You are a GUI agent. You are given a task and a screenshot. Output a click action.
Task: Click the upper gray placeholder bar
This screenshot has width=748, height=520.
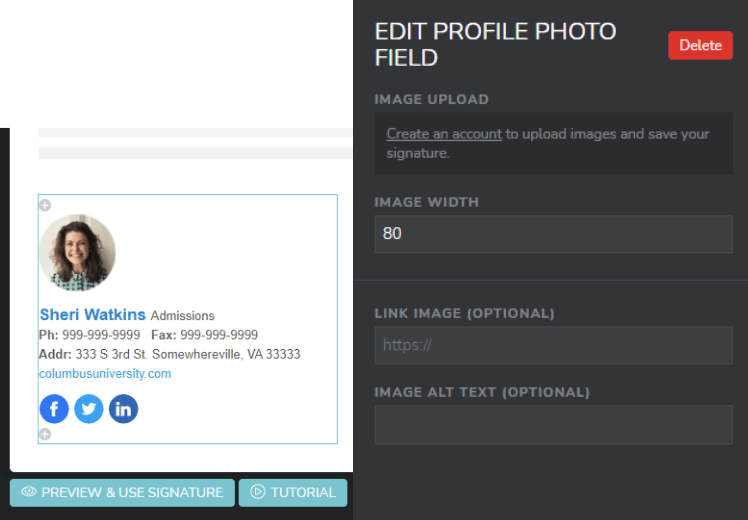pyautogui.click(x=195, y=132)
